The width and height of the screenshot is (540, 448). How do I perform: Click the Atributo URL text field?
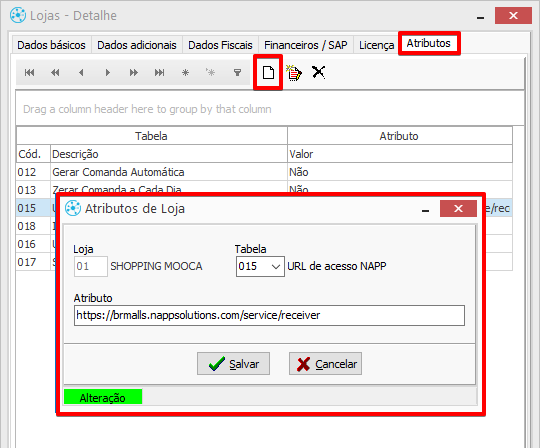pos(269,315)
